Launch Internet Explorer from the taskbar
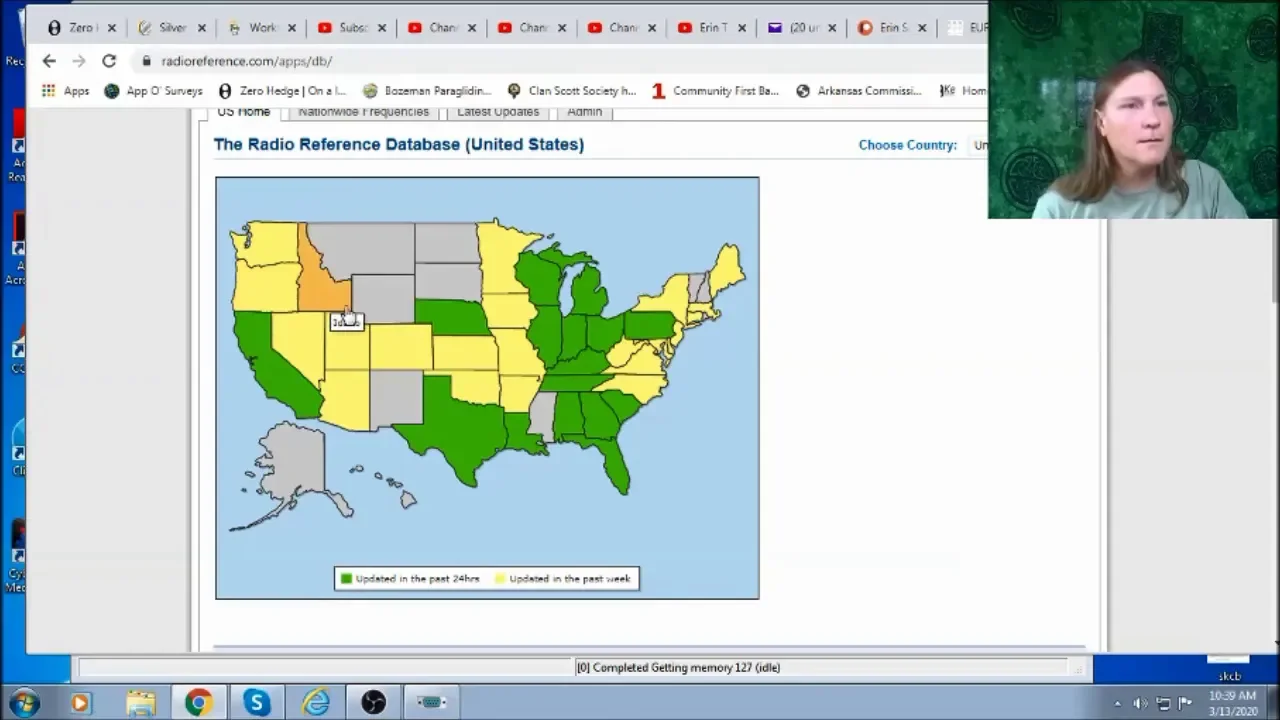Screen dimensions: 1280x720 [x=316, y=703]
